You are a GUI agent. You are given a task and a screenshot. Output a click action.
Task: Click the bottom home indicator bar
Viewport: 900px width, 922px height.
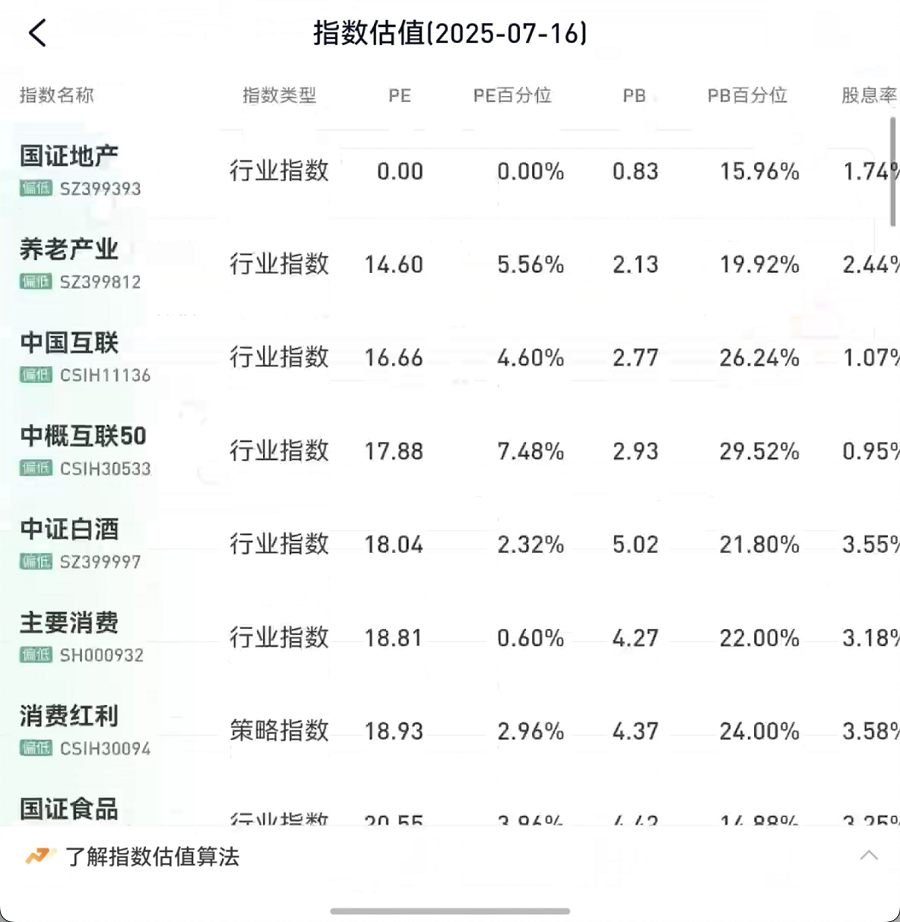click(x=450, y=911)
